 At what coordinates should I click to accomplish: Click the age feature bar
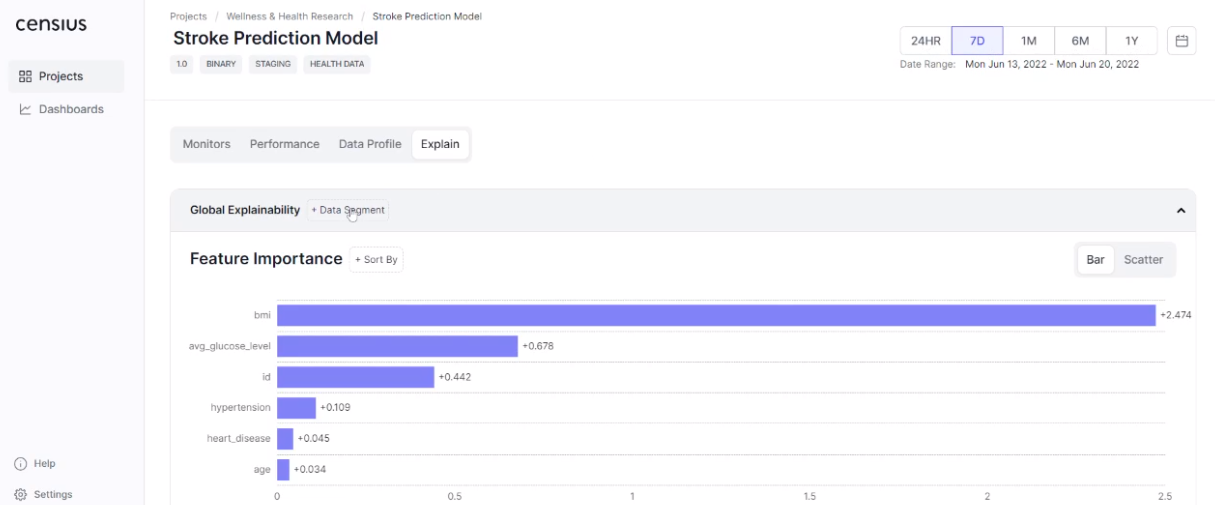click(283, 470)
